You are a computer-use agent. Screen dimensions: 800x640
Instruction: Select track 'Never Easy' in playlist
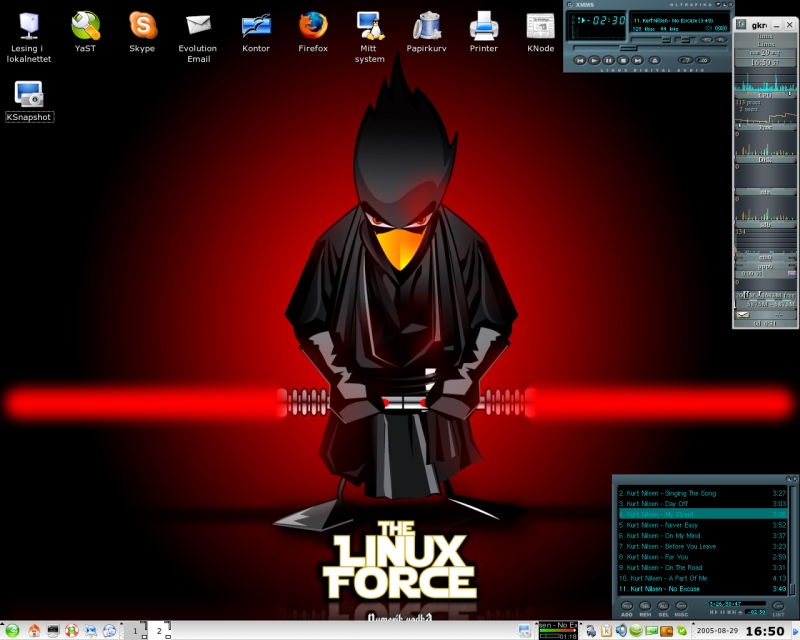703,525
